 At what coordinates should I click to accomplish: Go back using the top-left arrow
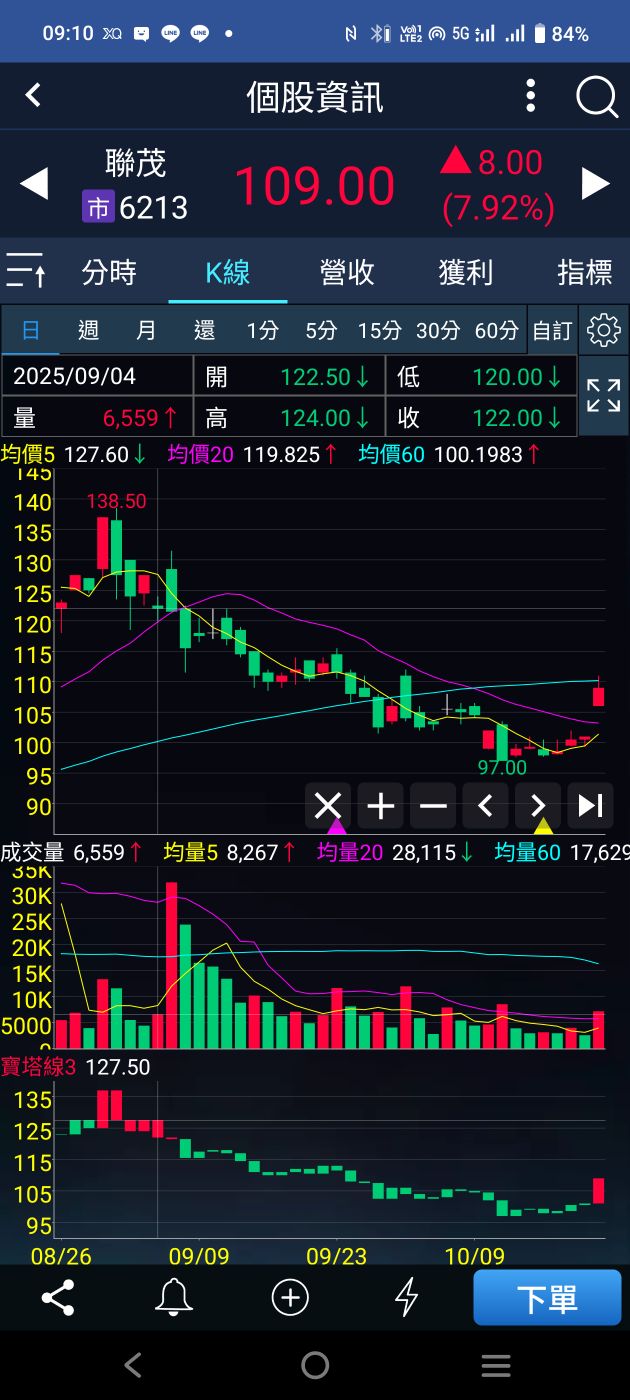point(33,95)
